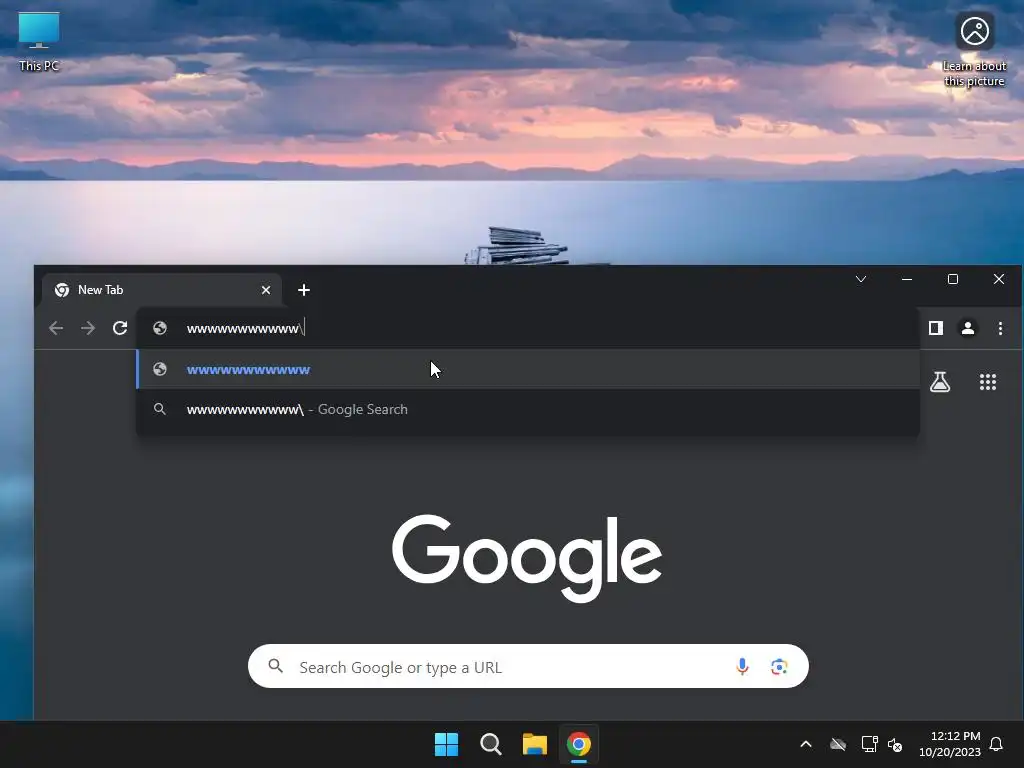This screenshot has width=1024, height=768.
Task: Click the Chrome back arrow button
Action: [56, 328]
